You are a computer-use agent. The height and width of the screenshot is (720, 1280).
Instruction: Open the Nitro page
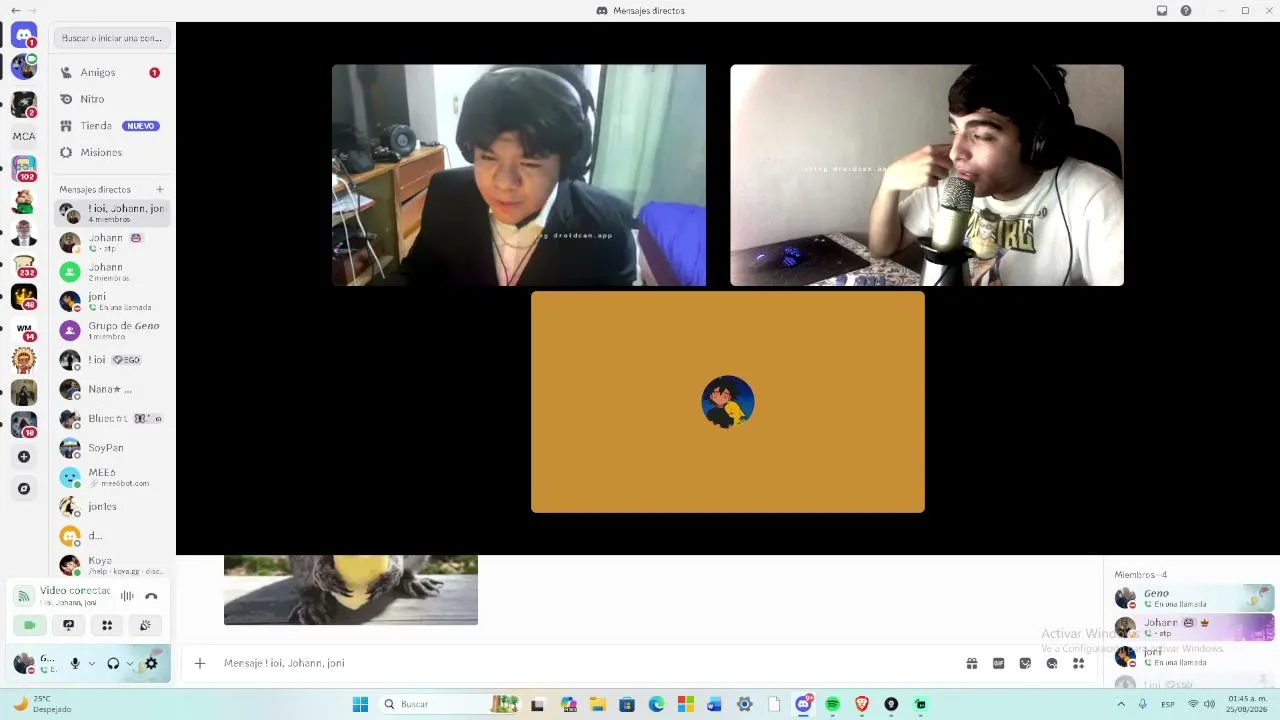[x=112, y=99]
